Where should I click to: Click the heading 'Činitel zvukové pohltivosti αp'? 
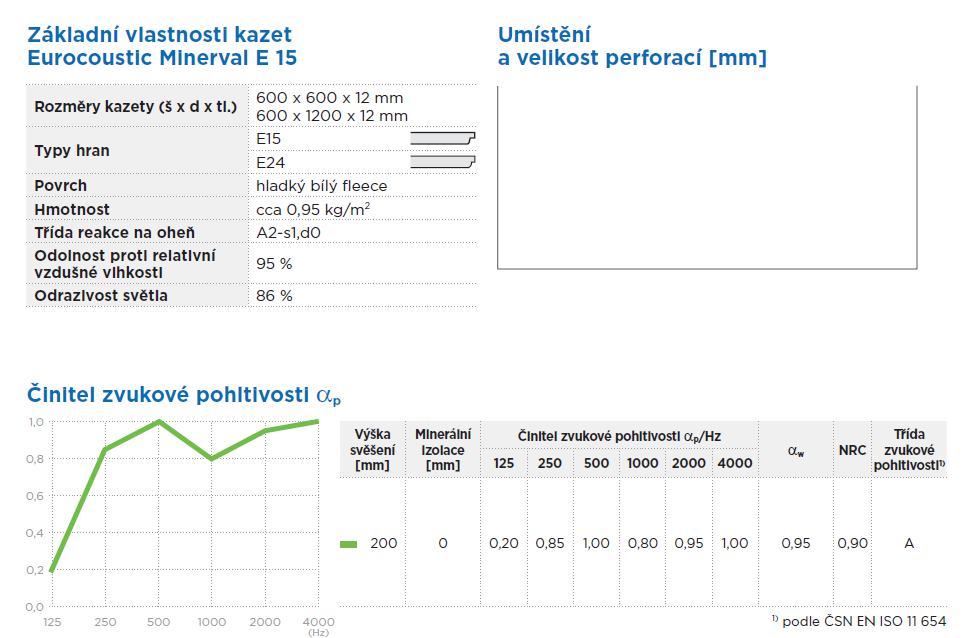184,395
